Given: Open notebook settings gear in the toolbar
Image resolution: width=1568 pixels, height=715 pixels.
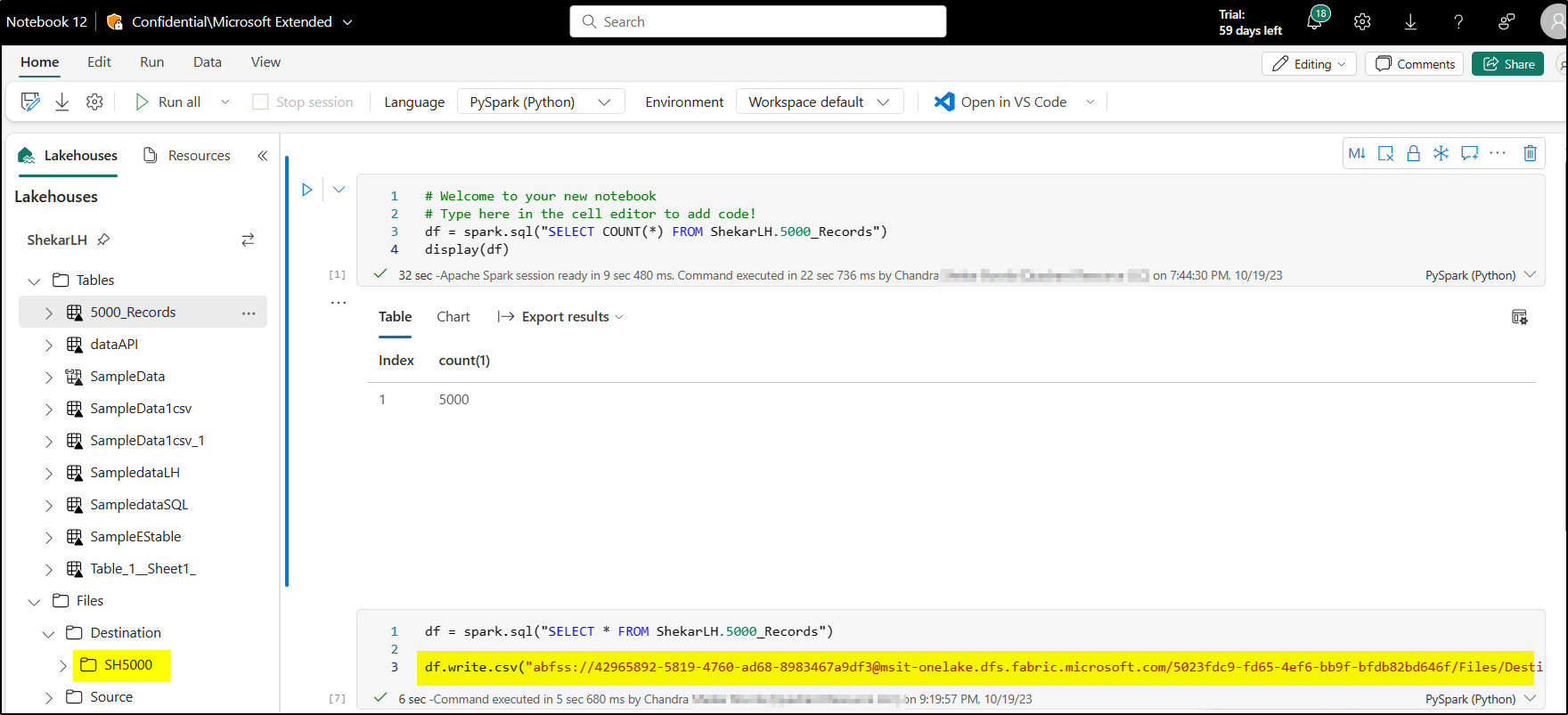Looking at the screenshot, I should tap(94, 102).
